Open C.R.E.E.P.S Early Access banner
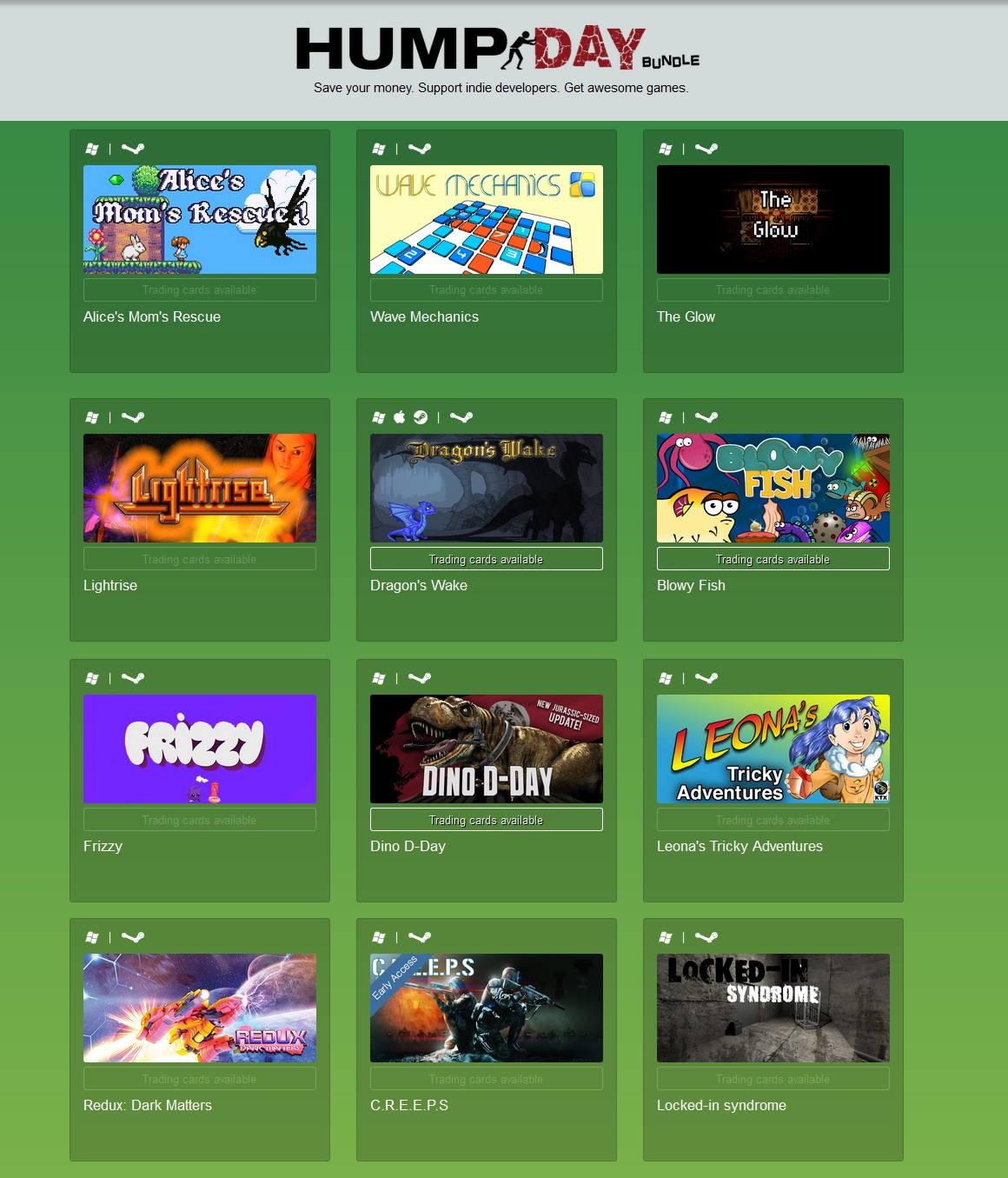The image size is (1008, 1178). (487, 1008)
